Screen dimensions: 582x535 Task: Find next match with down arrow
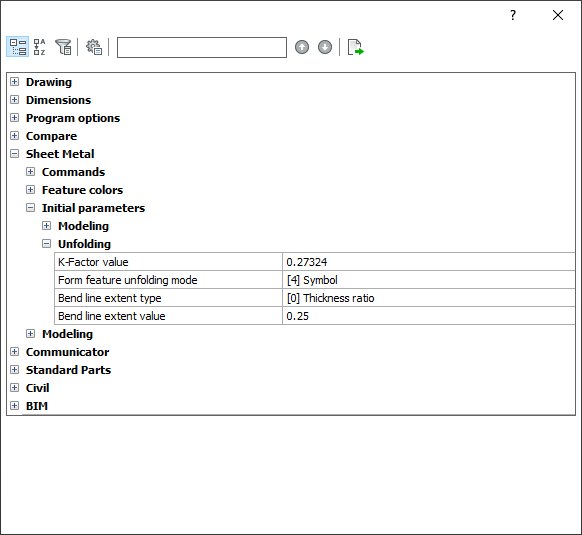tap(325, 47)
